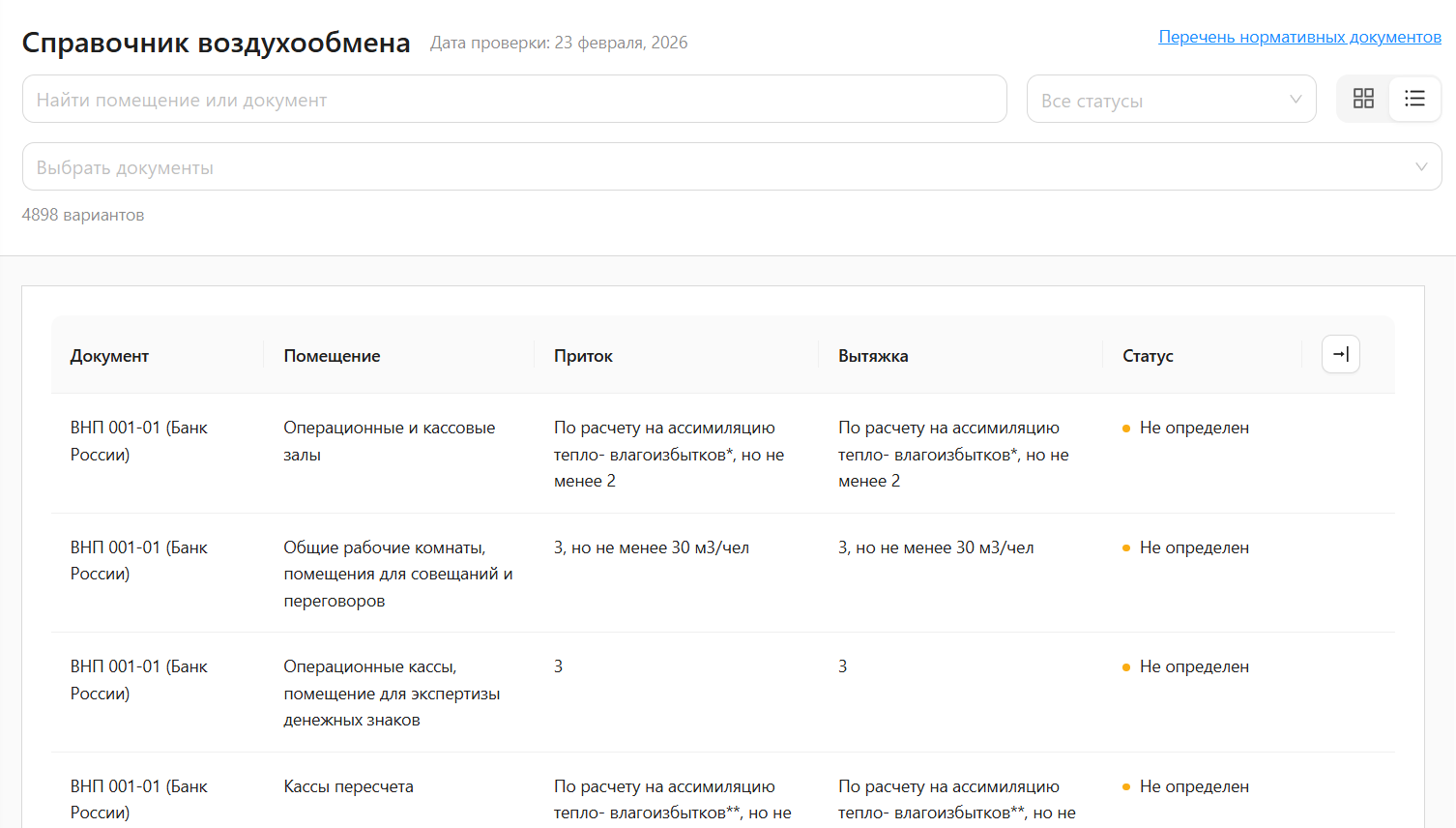Click chevron arrow in documents selector
Image resolution: width=1456 pixels, height=828 pixels.
pyautogui.click(x=1421, y=167)
